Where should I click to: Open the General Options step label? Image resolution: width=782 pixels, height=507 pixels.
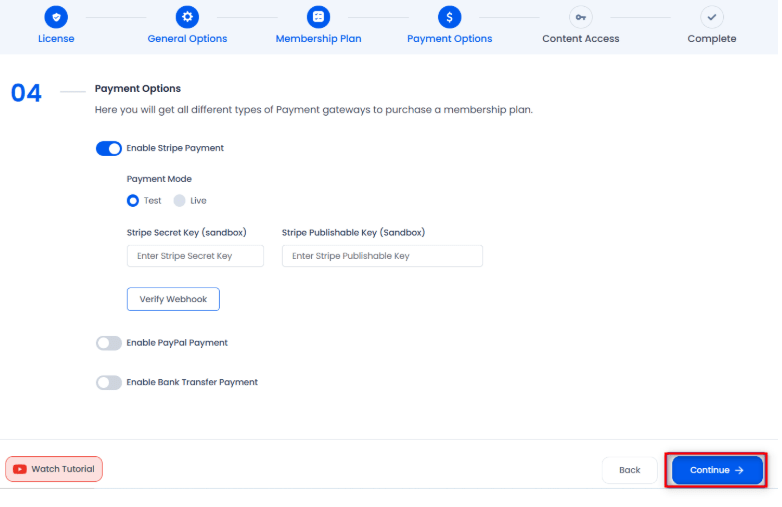point(187,38)
